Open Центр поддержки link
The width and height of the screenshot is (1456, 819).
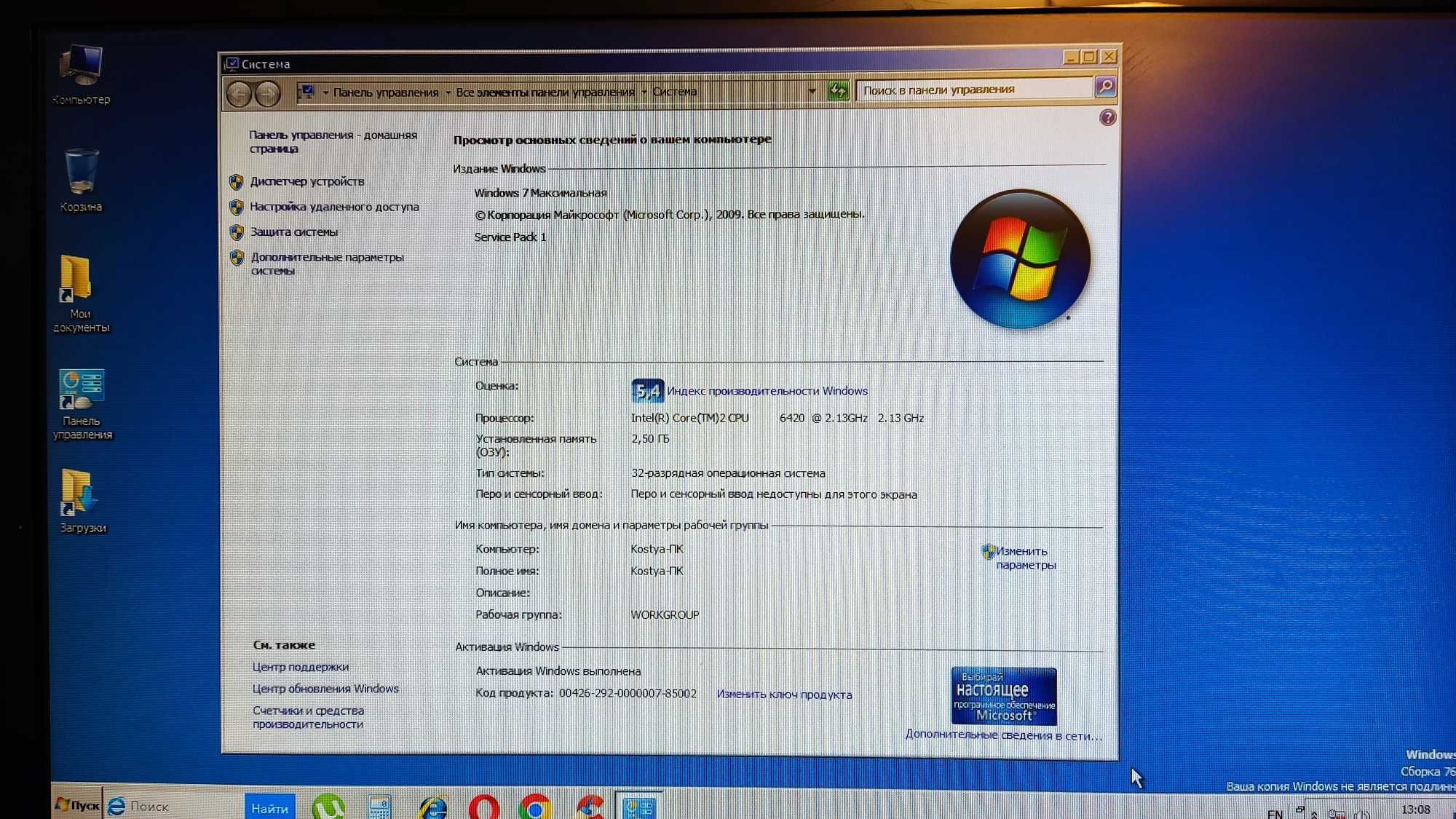tap(300, 667)
